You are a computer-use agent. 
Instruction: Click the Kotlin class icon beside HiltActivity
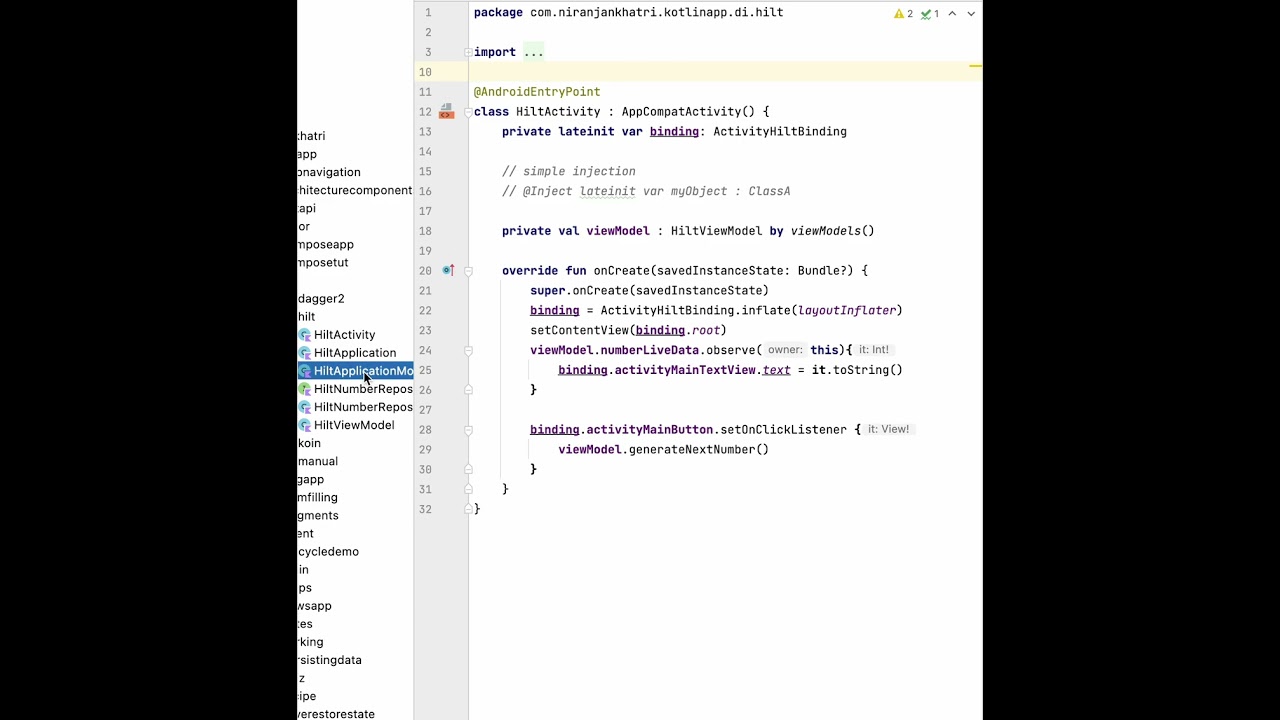click(305, 335)
